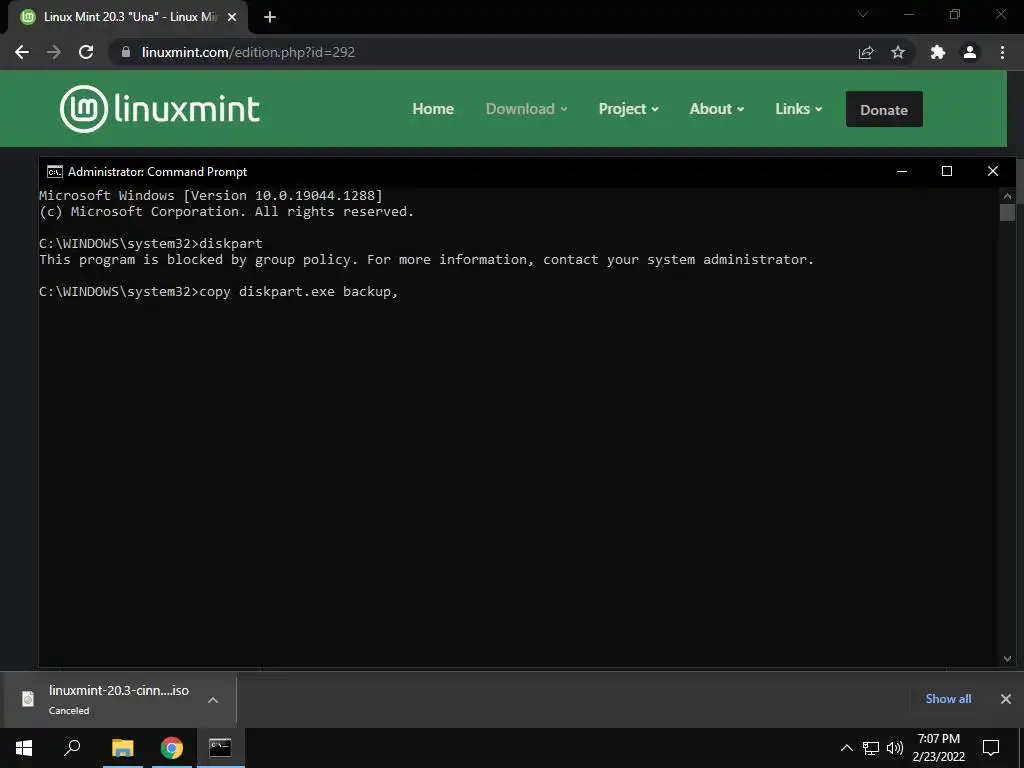
Task: Click the linuxmint iso download file icon
Action: (27, 699)
